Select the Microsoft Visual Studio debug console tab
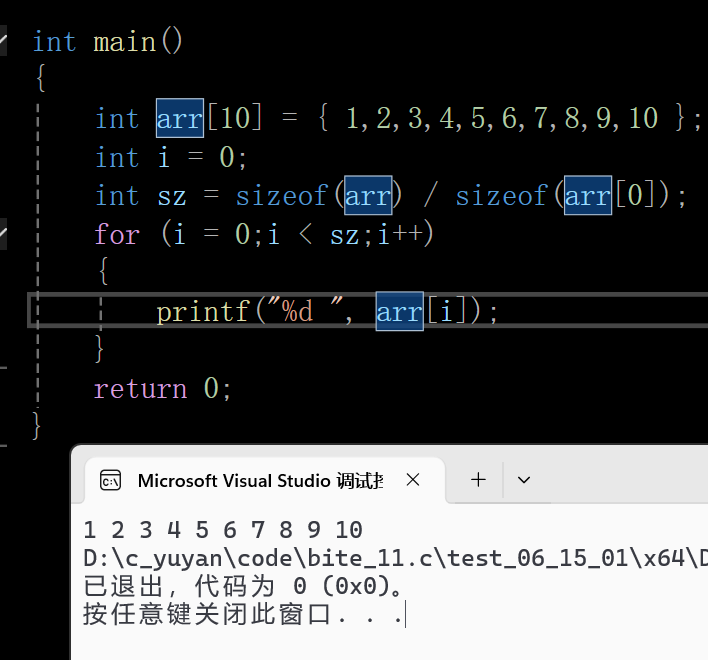 coord(265,480)
